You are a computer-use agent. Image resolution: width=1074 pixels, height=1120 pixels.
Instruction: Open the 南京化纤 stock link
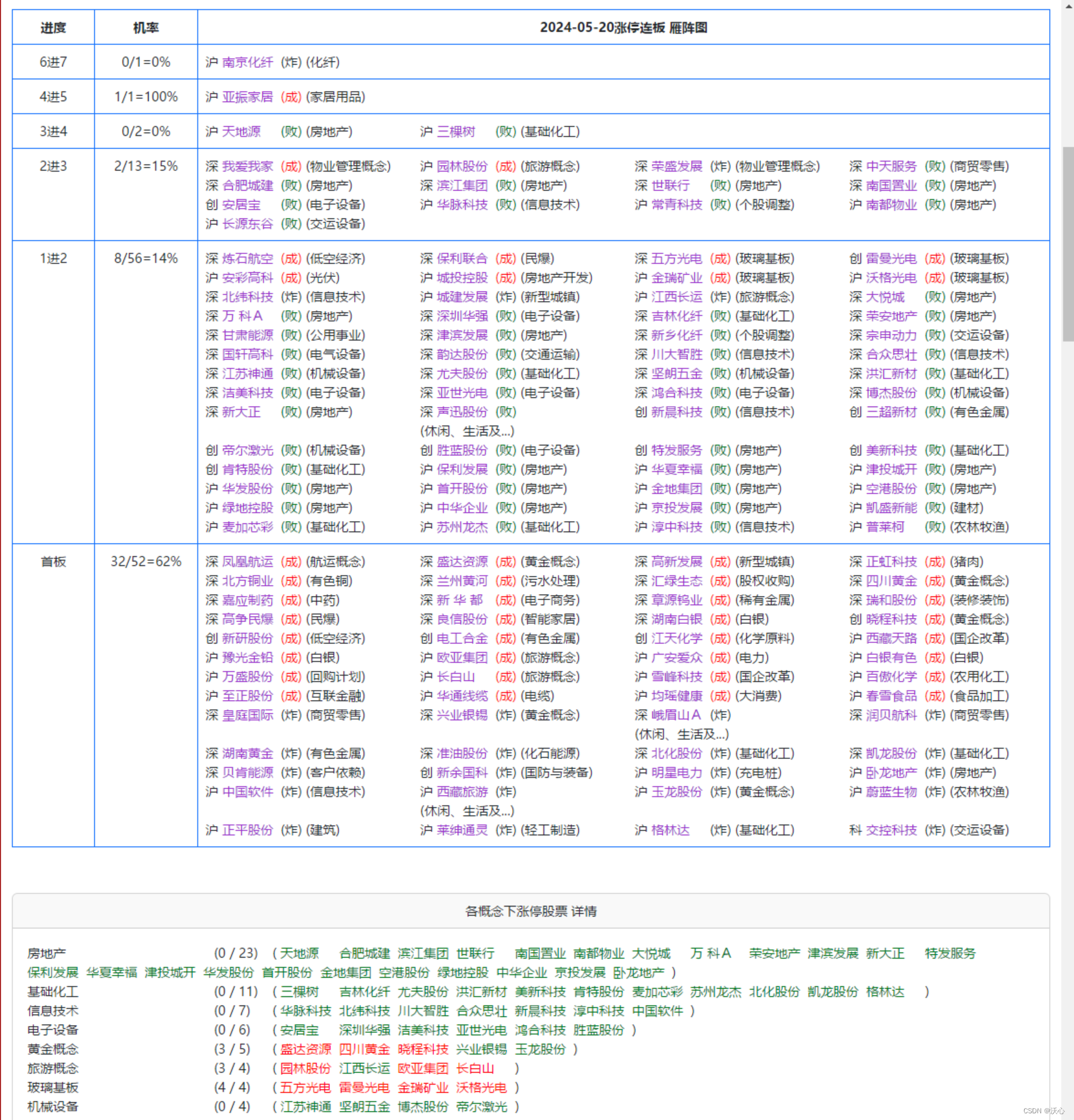247,62
